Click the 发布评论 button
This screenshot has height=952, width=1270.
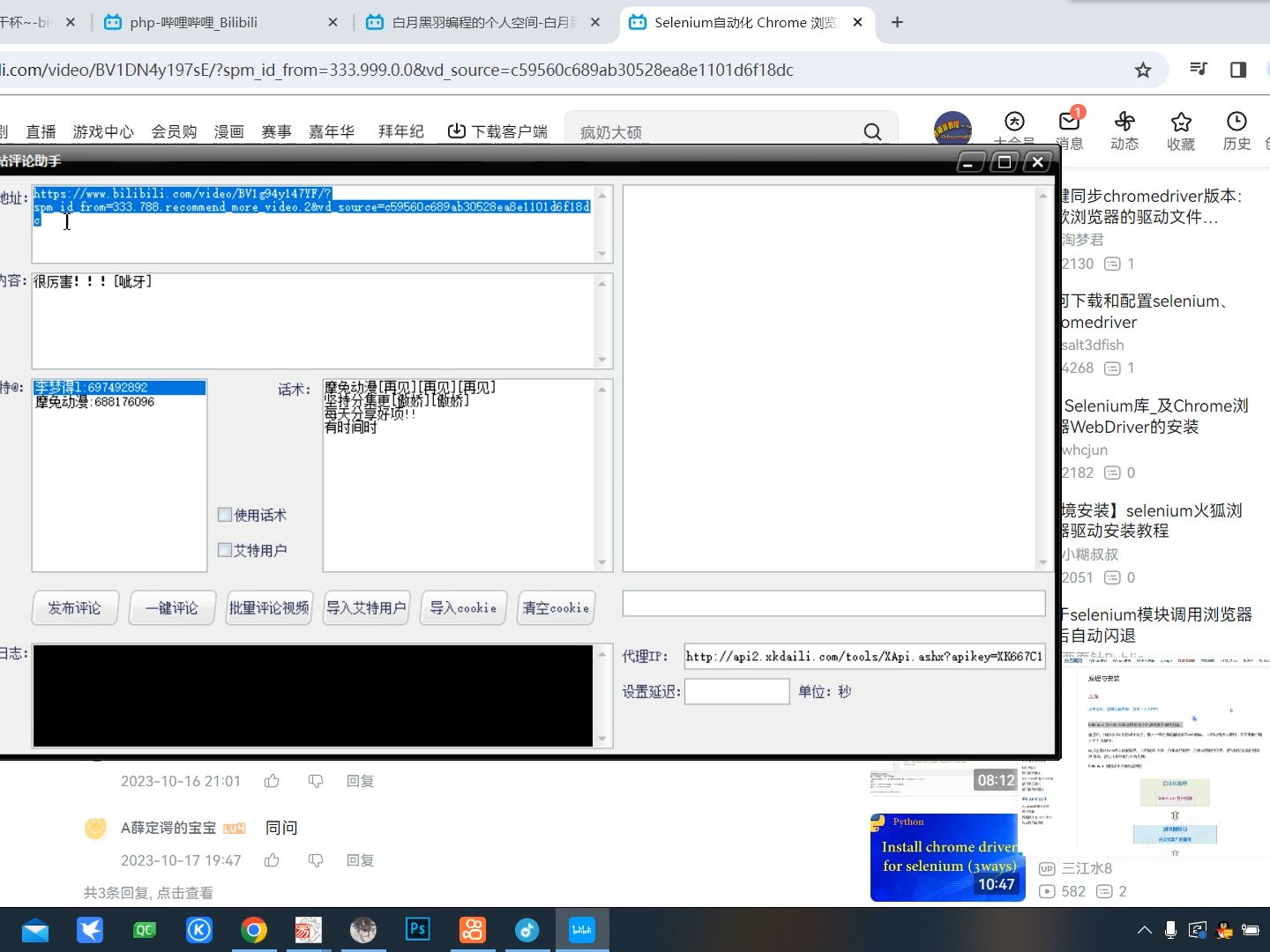click(75, 608)
